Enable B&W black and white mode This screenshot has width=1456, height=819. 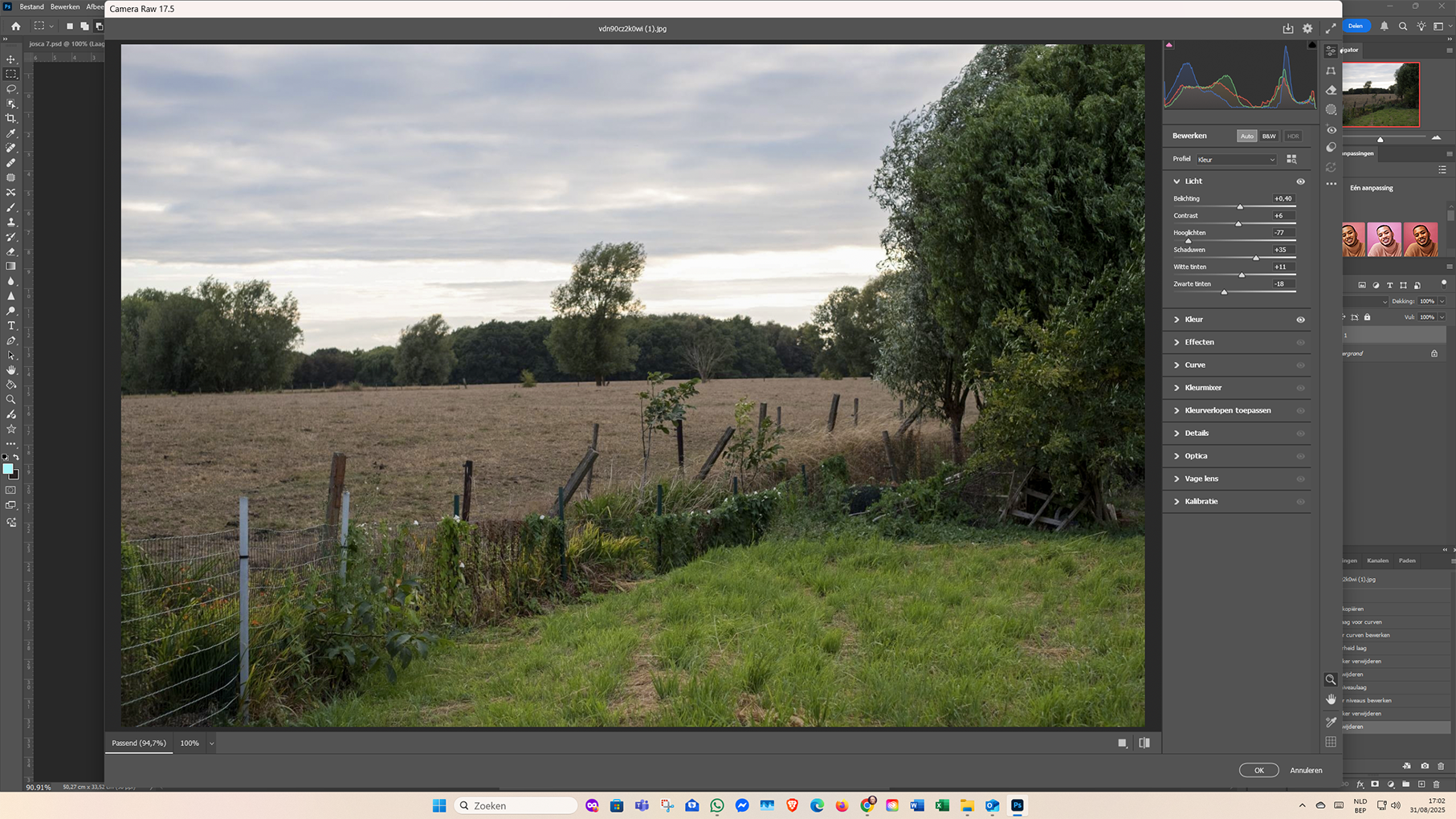point(1268,136)
